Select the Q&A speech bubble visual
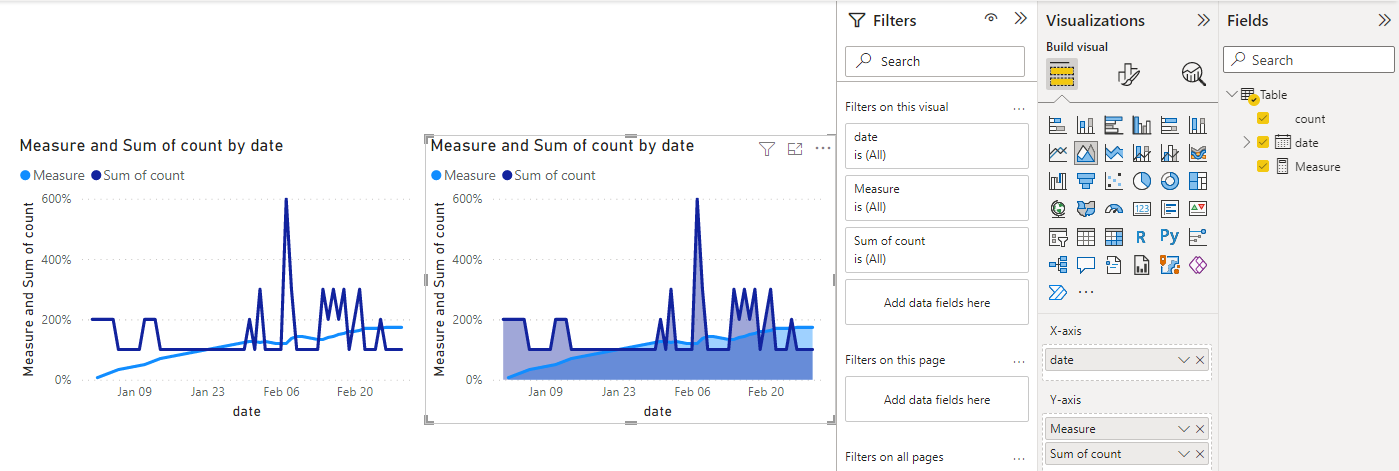 pos(1086,265)
